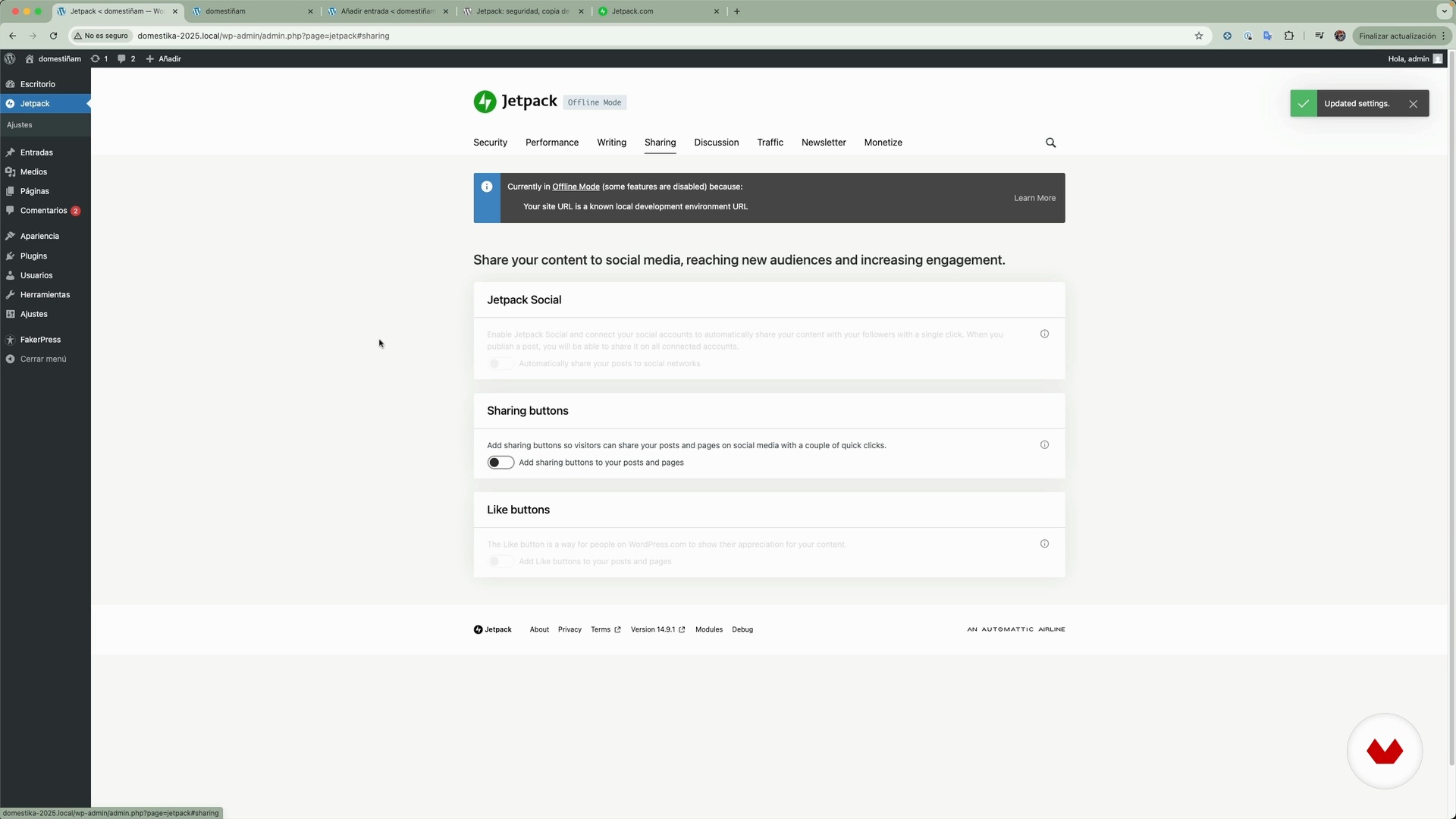The image size is (1456, 819).
Task: Open the Newsletter settings tab
Action: pyautogui.click(x=824, y=143)
